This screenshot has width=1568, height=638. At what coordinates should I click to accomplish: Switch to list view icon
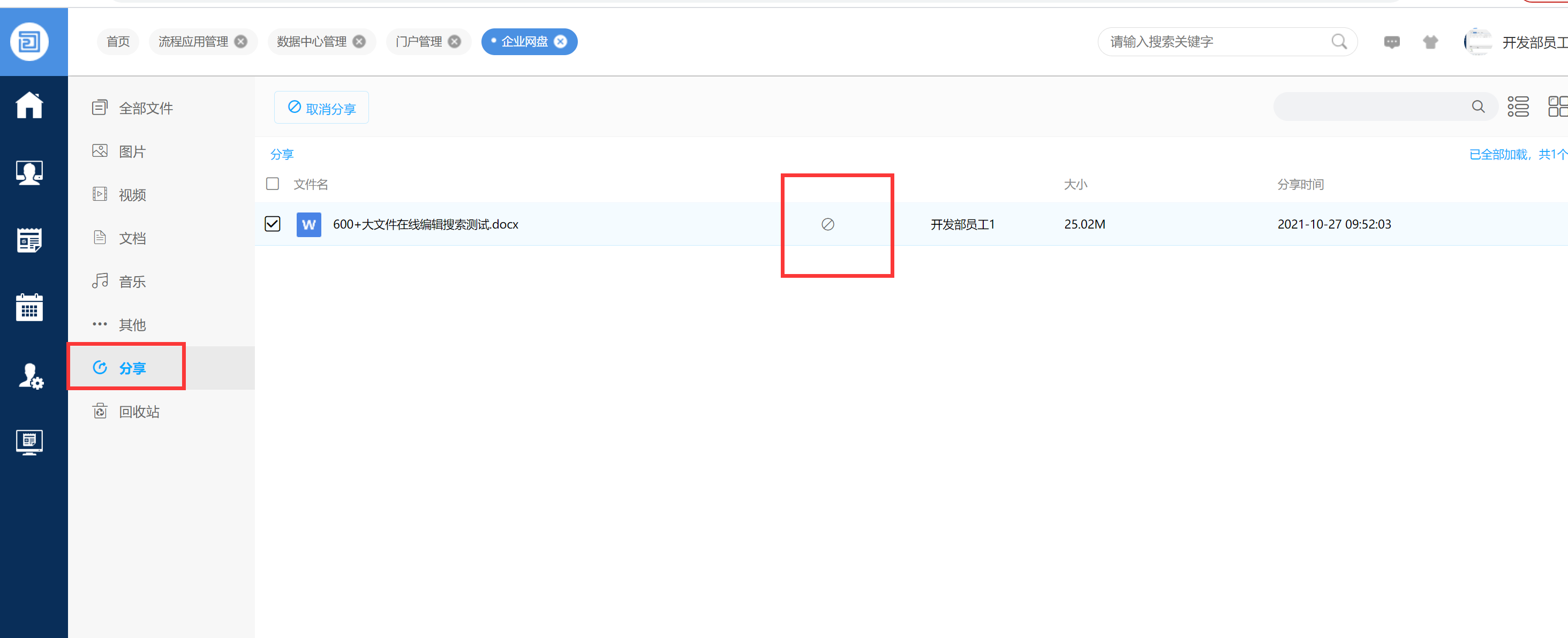point(1517,107)
